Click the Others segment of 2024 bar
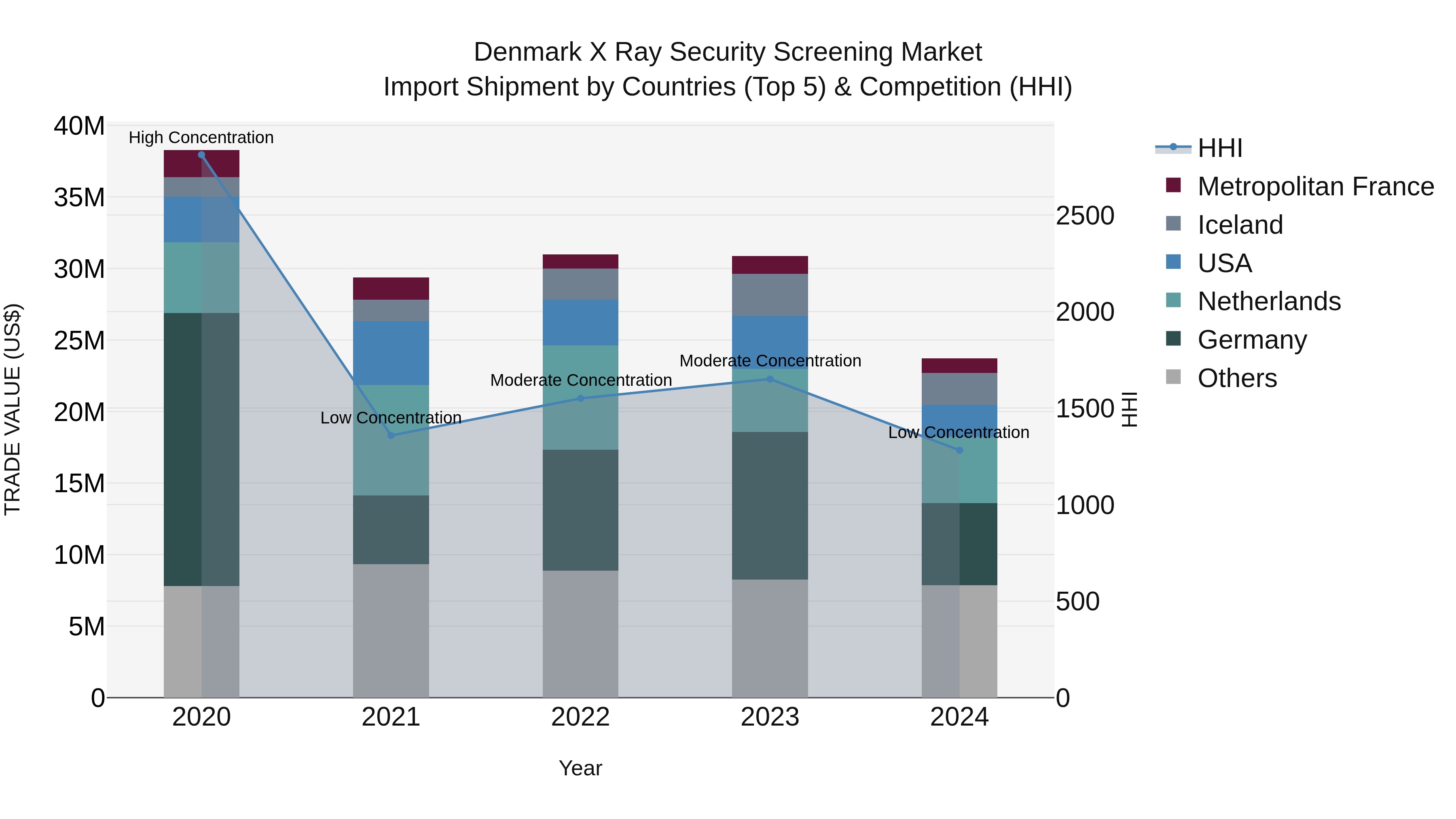Viewport: 1456px width, 819px height. [x=959, y=641]
